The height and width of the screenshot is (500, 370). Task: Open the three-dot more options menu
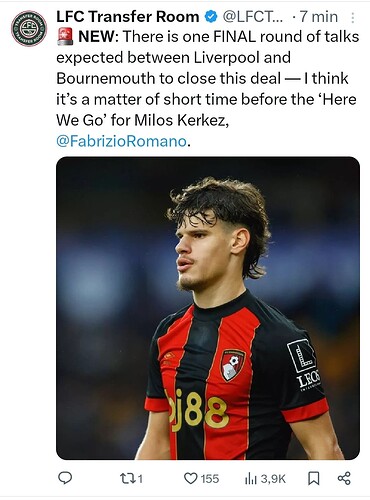click(352, 18)
